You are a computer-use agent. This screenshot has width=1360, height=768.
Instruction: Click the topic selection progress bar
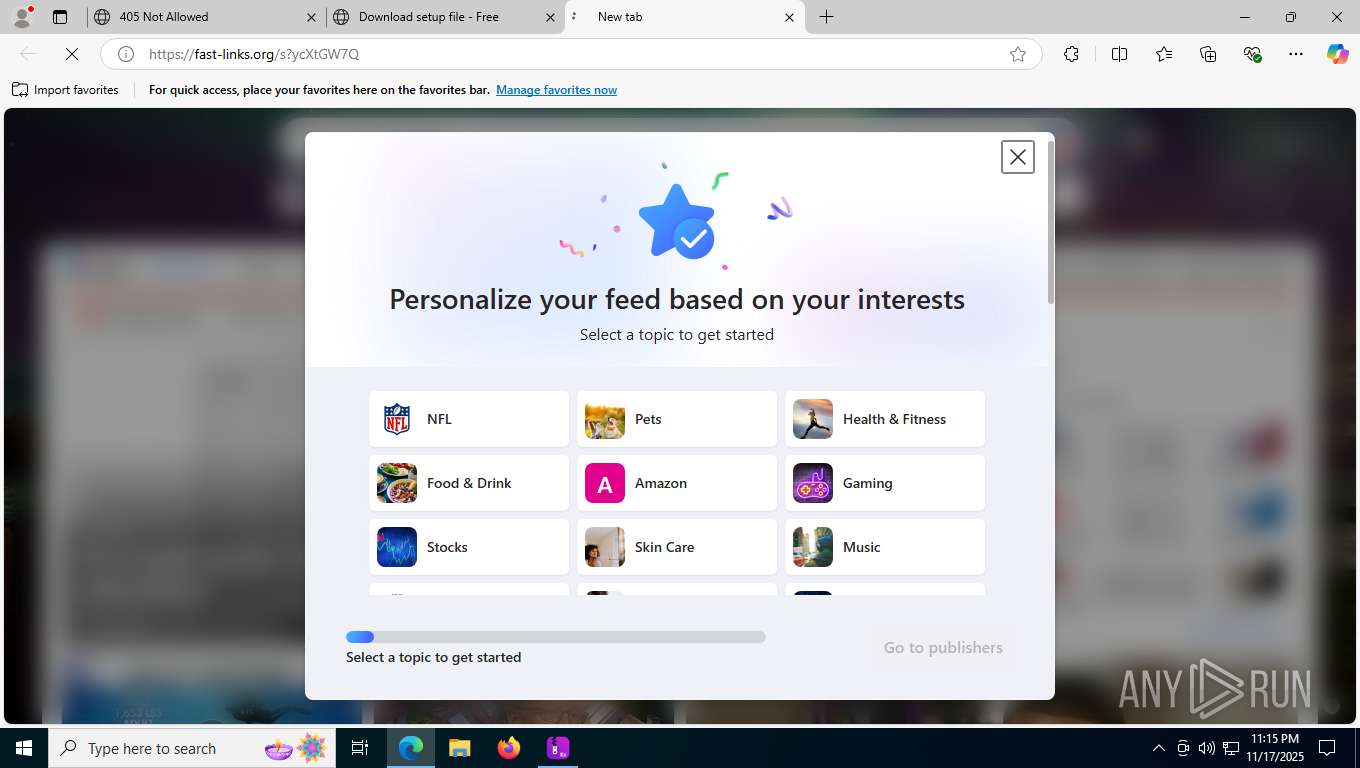tap(556, 637)
